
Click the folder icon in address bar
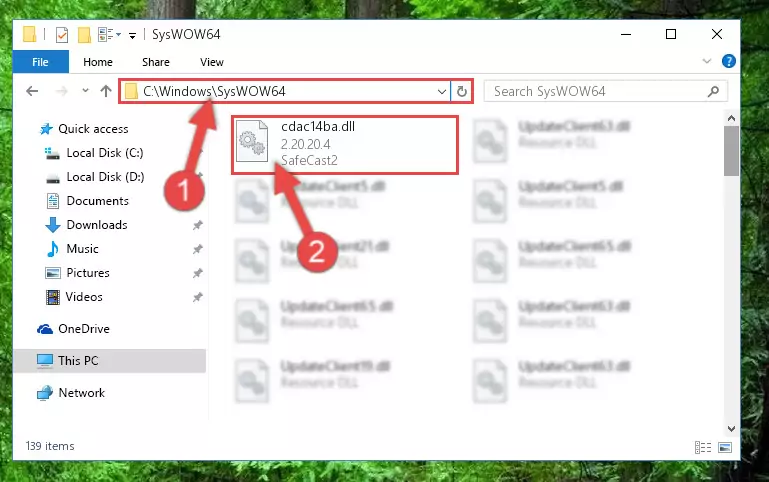(131, 91)
